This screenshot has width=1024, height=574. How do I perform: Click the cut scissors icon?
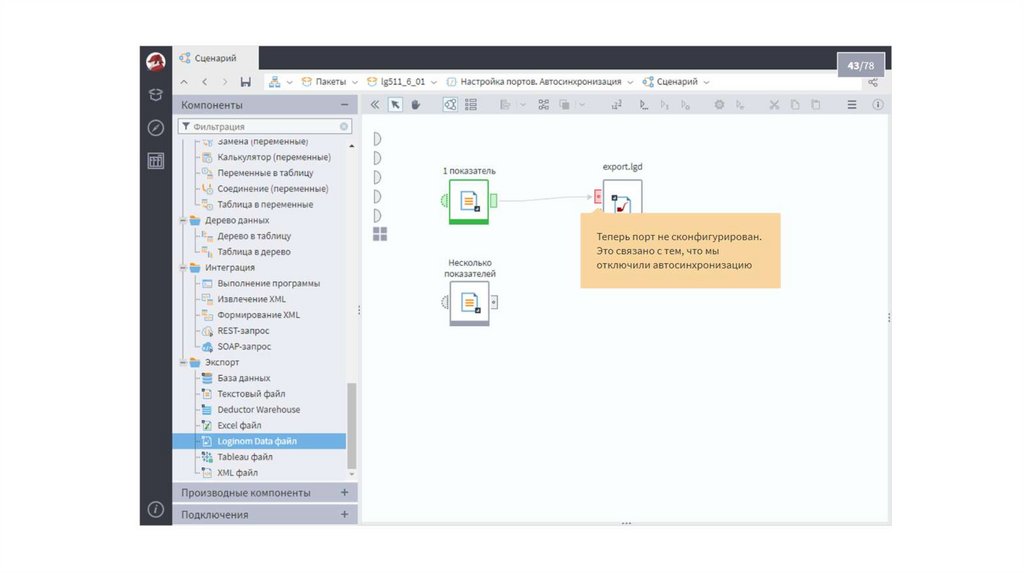pyautogui.click(x=773, y=104)
